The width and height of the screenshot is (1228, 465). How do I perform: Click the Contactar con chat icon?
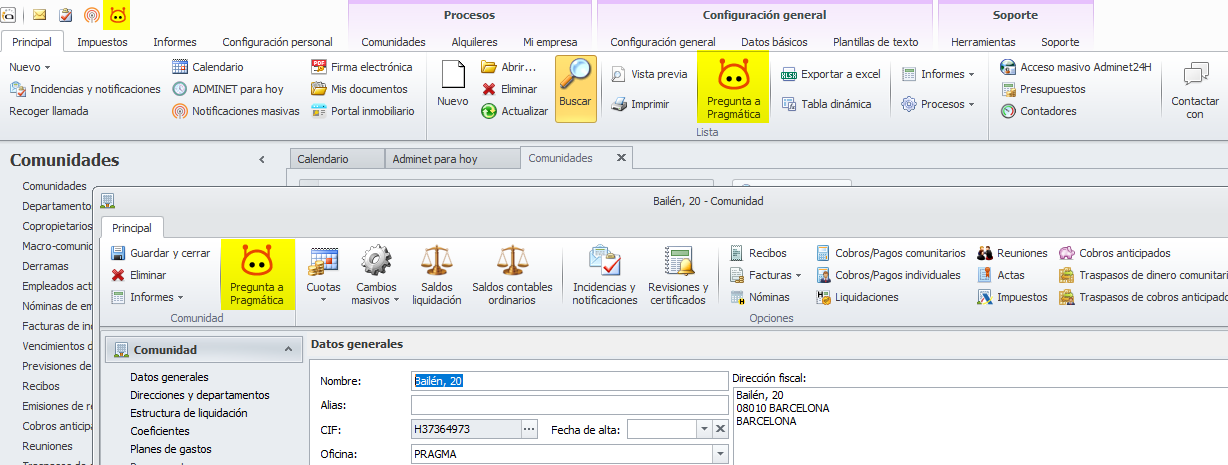1195,76
